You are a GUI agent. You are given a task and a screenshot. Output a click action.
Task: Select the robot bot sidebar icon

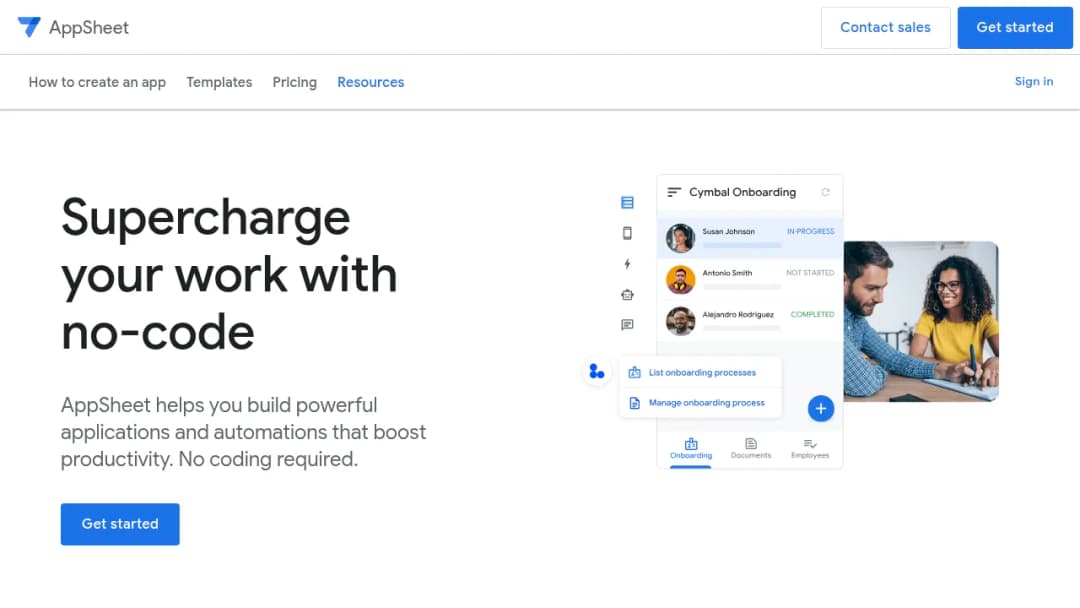pyautogui.click(x=627, y=295)
